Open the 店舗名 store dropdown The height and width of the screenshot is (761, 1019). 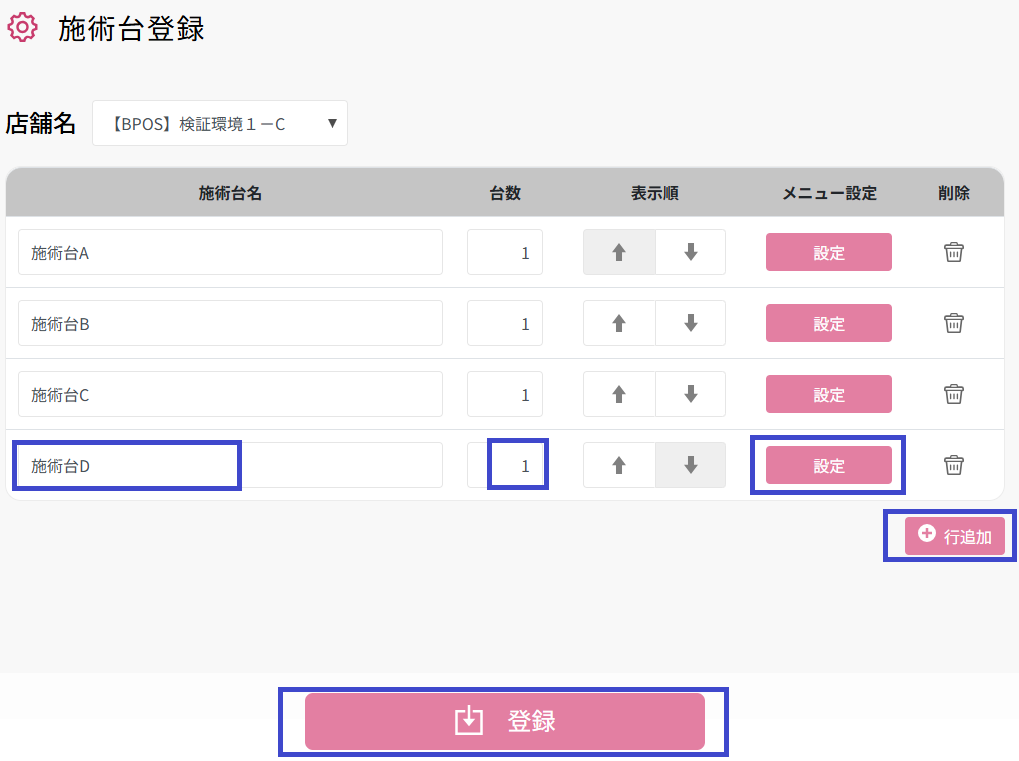click(x=220, y=123)
